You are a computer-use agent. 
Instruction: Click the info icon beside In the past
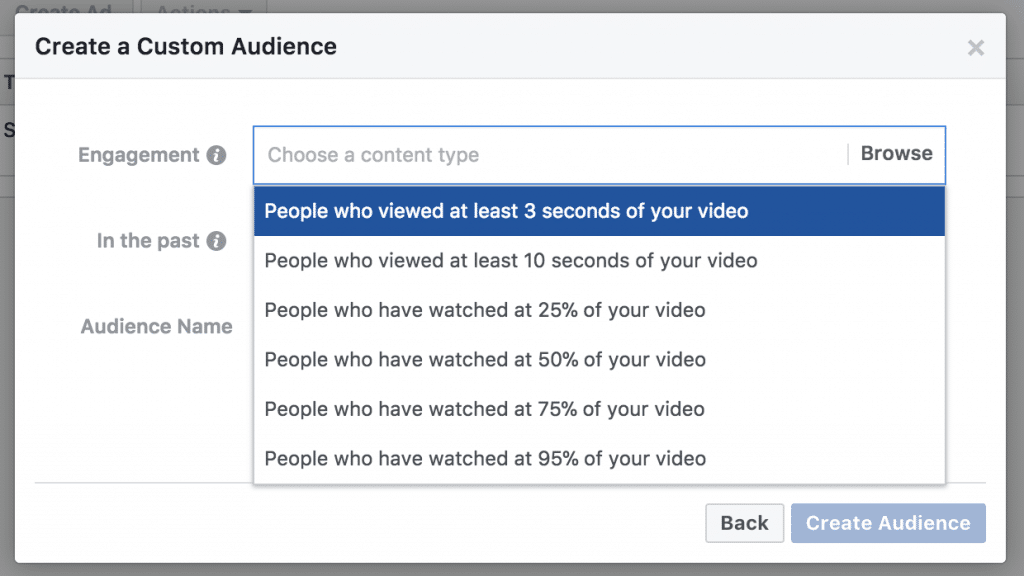click(x=216, y=241)
